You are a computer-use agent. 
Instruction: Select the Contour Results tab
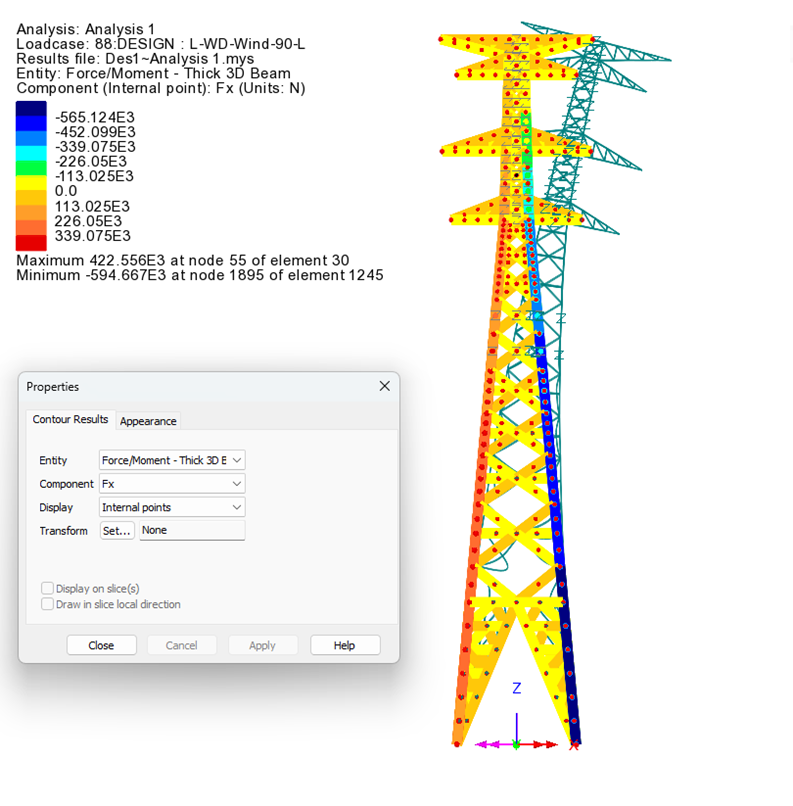(x=70, y=420)
